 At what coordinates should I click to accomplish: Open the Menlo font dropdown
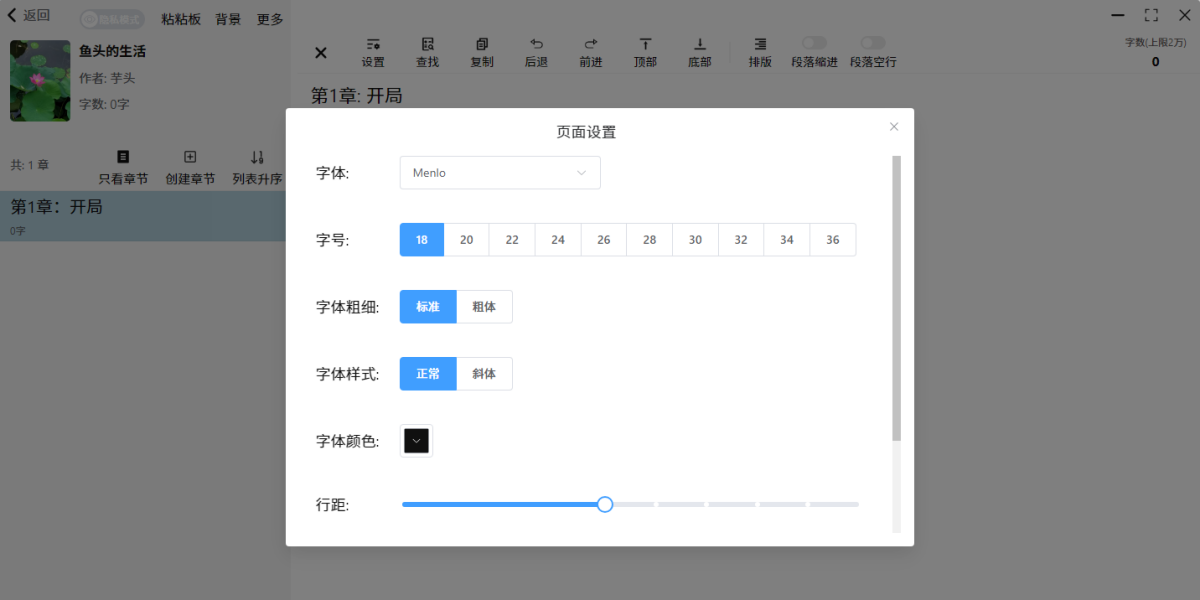coord(500,173)
